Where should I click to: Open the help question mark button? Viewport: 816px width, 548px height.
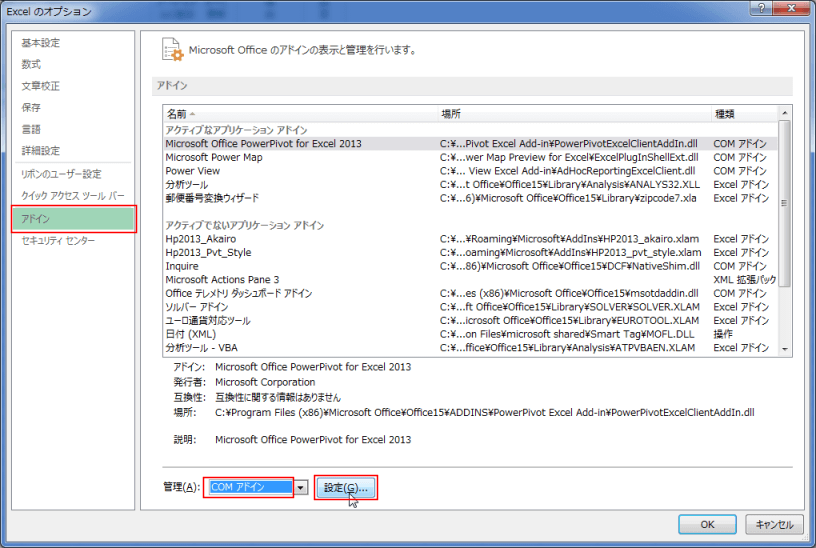point(761,8)
